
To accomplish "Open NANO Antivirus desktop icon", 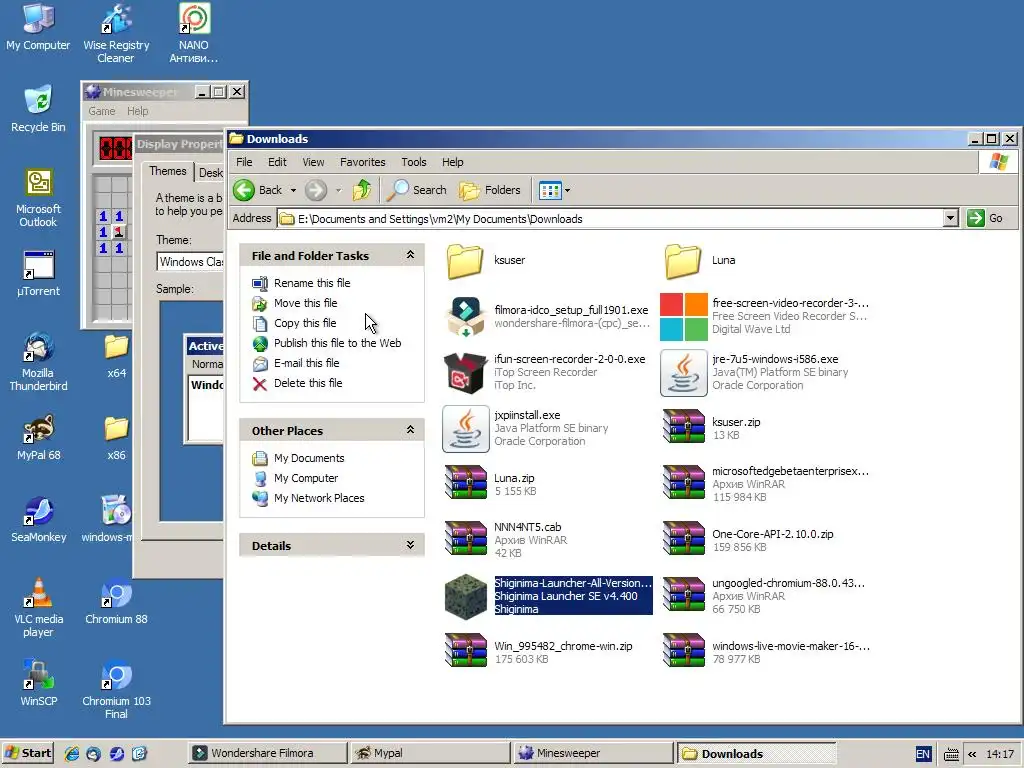I will 194,33.
